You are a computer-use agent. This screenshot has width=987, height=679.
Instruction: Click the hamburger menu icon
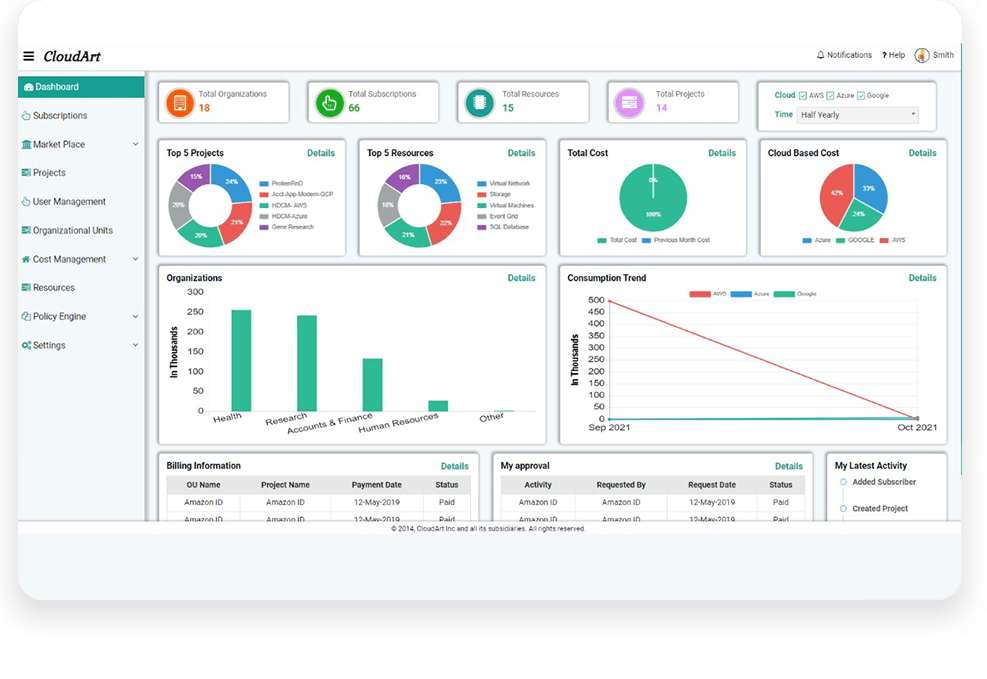[x=28, y=56]
